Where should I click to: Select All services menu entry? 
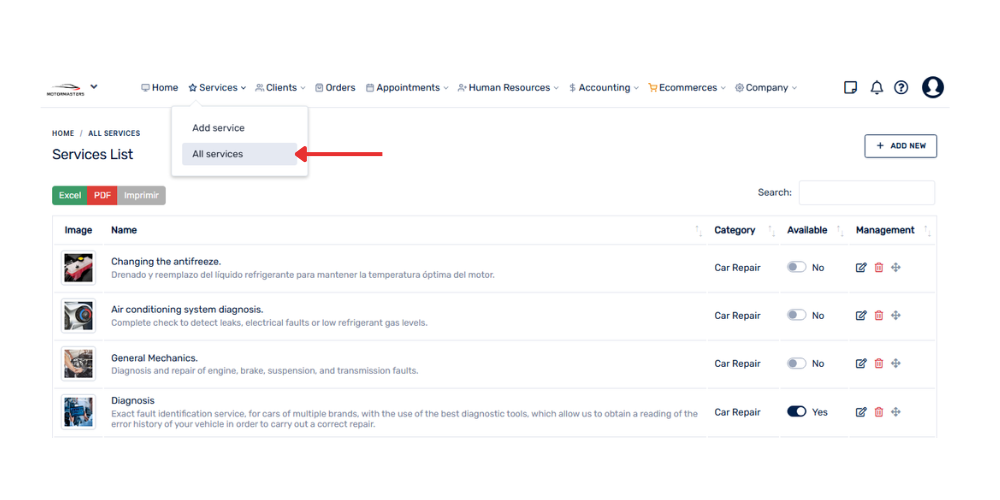218,154
